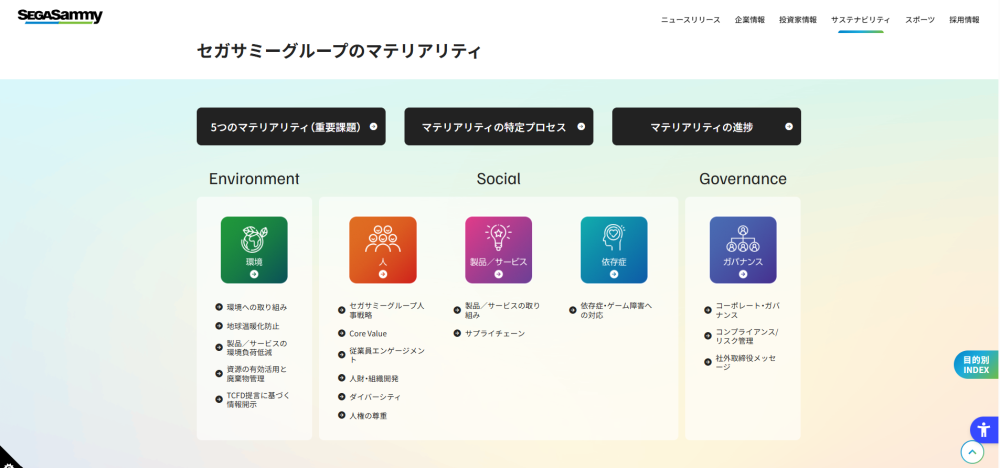Open the cookie settings corner icon
This screenshot has width=1000, height=468.
(8, 460)
